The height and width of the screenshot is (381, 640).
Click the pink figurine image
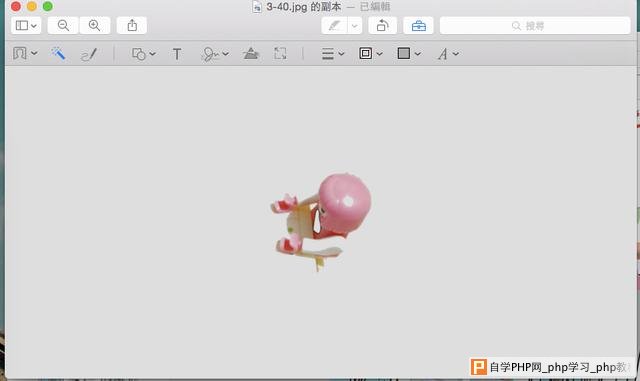pyautogui.click(x=321, y=222)
